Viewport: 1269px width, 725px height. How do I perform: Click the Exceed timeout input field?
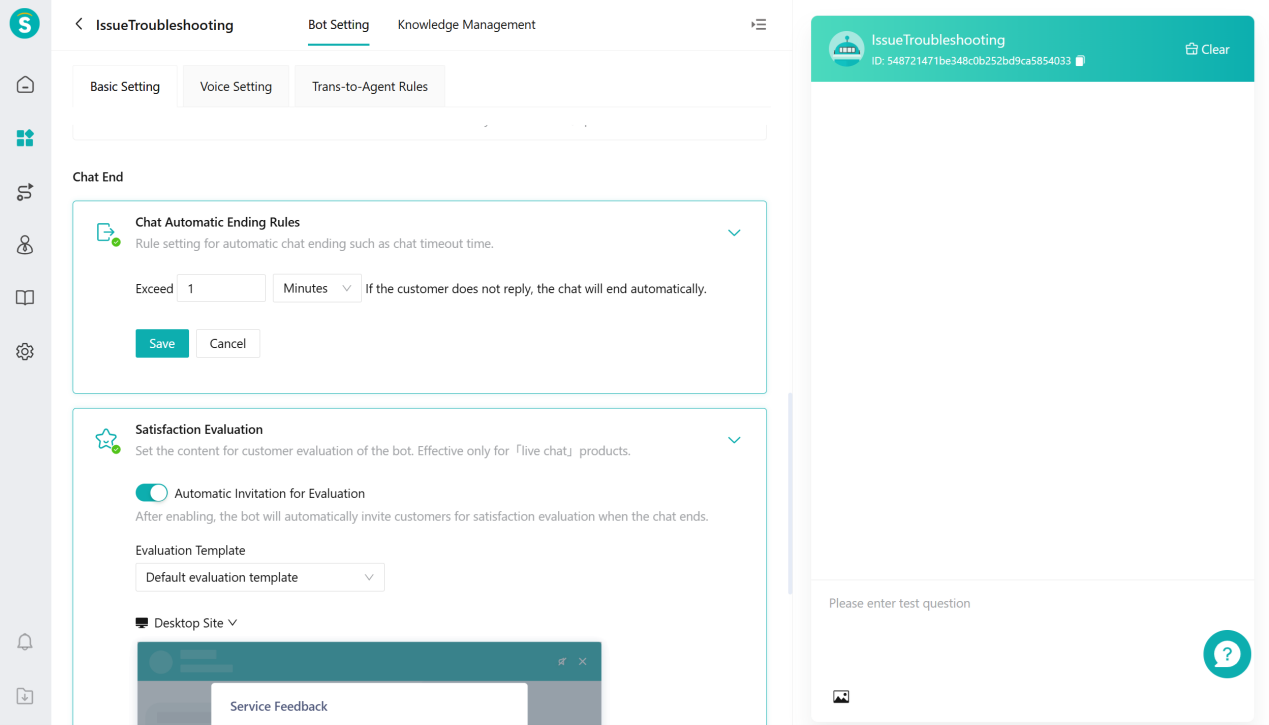click(x=221, y=288)
